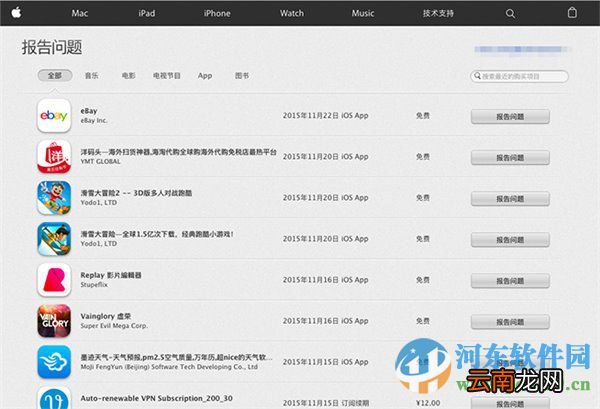The height and width of the screenshot is (409, 600).
Task: Report a problem for 滑雪大冒险 全球1.5亿次下载
Action: click(x=510, y=240)
